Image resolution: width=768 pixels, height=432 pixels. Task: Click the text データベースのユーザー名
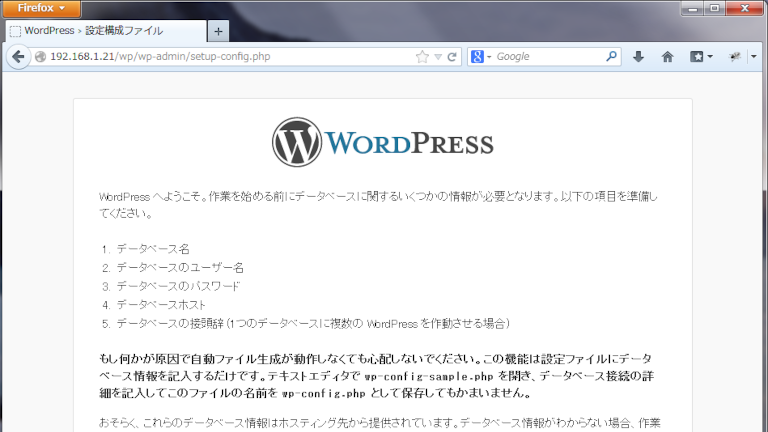[x=180, y=267]
